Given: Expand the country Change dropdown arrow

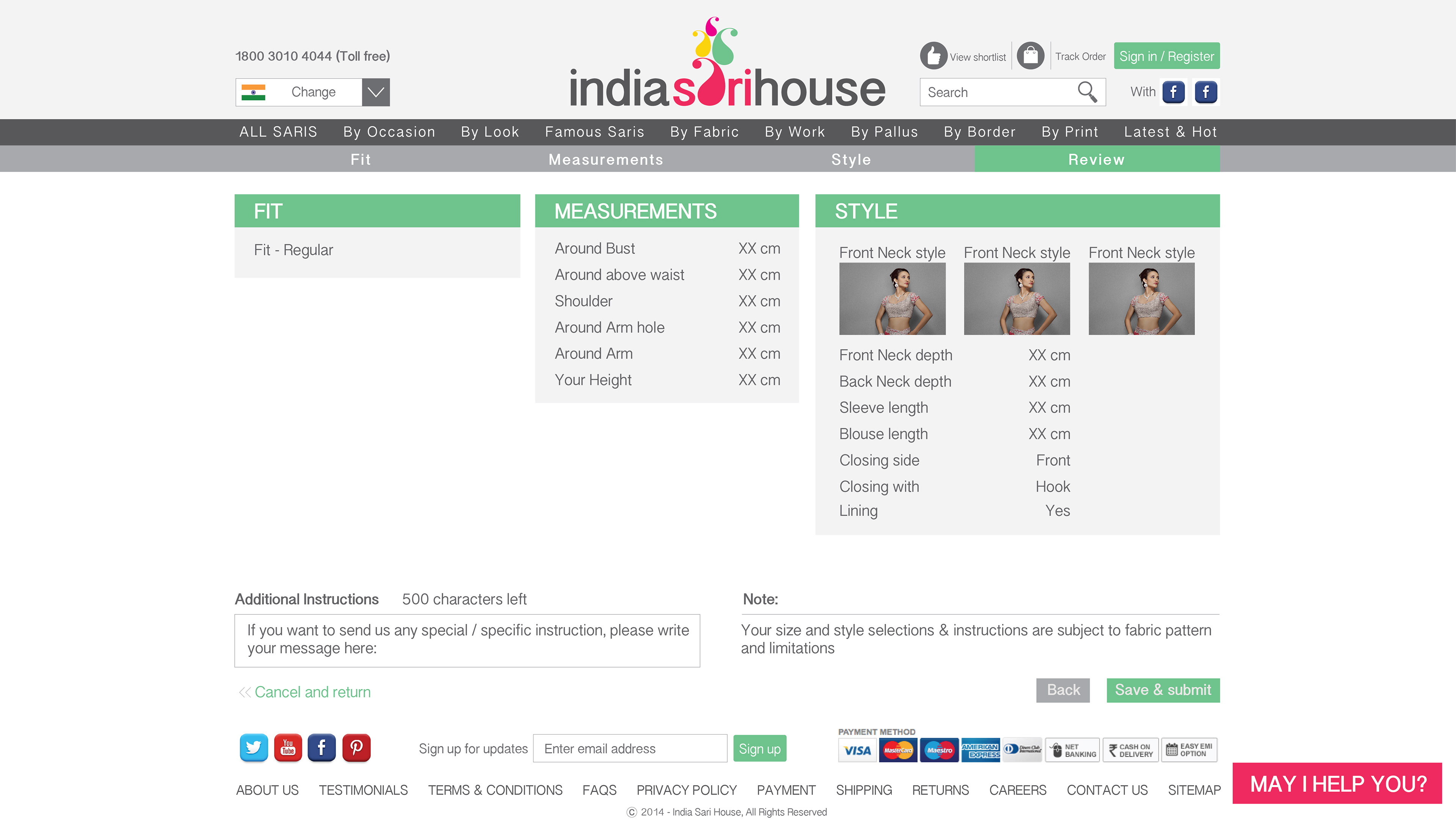Looking at the screenshot, I should pos(376,92).
